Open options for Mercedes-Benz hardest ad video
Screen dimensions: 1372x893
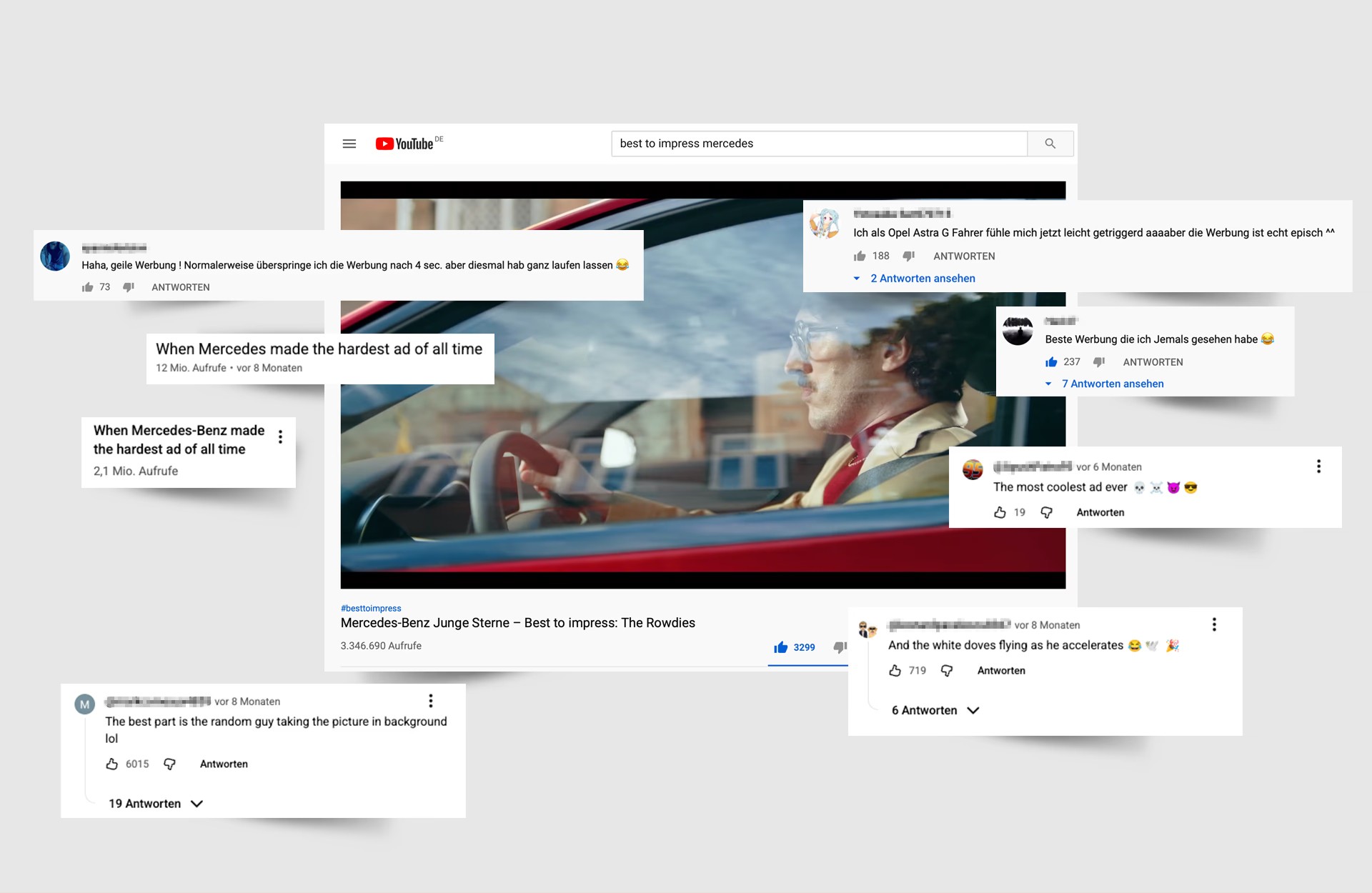coord(280,436)
